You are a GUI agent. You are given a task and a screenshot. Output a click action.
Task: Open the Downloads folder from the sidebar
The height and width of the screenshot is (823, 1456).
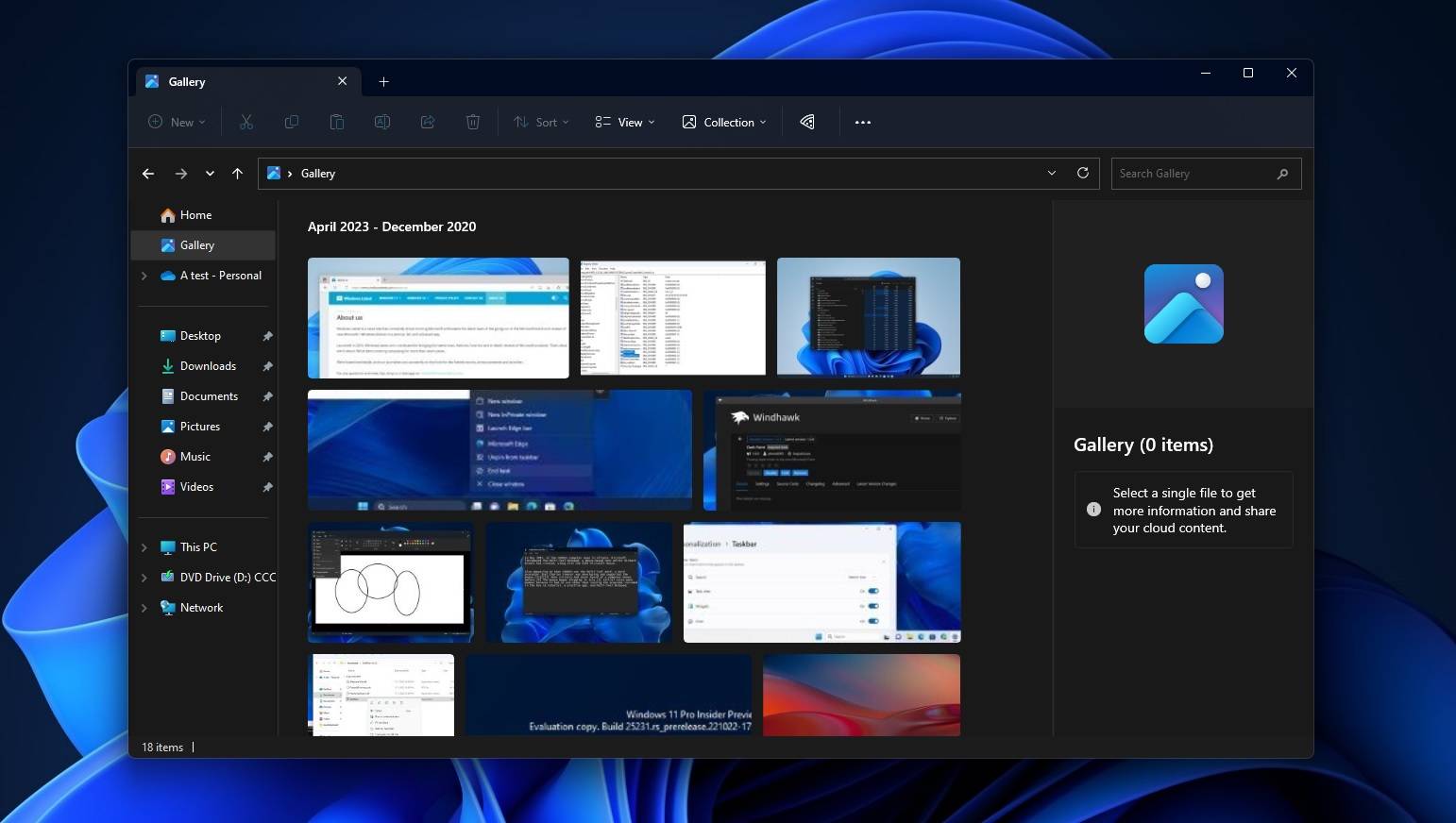coord(207,365)
